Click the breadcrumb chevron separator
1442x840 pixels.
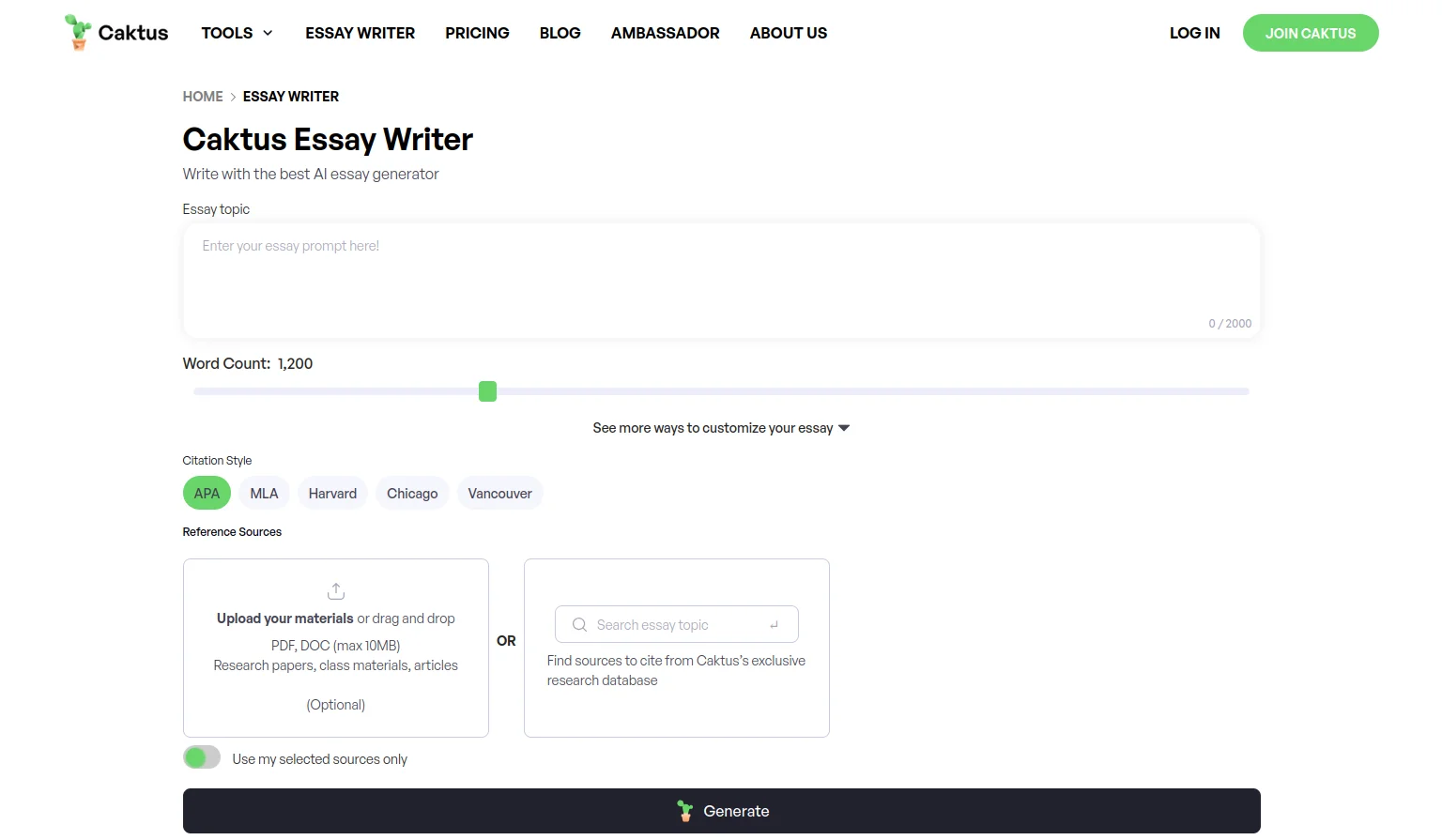(233, 97)
